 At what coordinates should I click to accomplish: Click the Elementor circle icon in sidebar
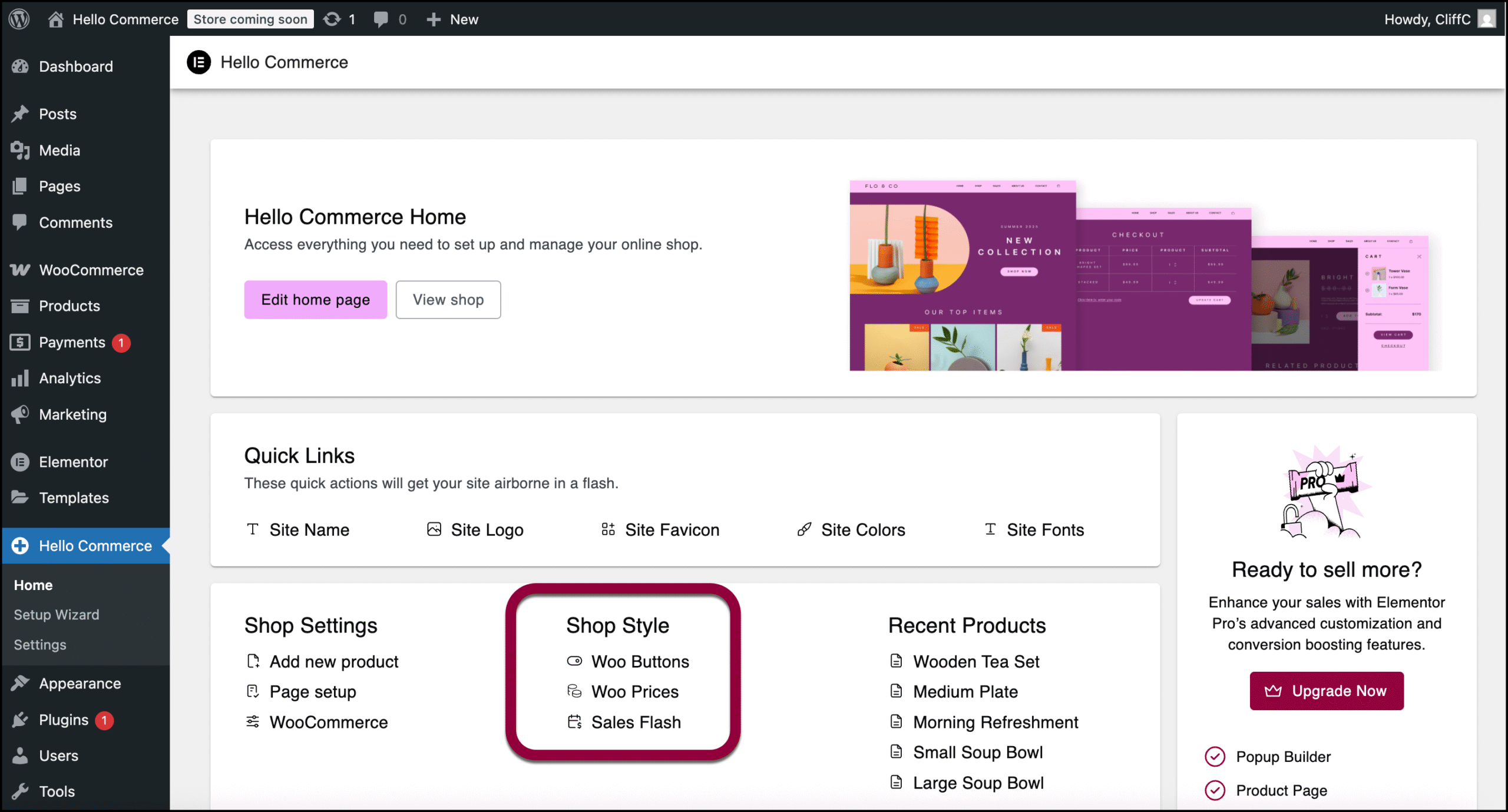pos(20,462)
